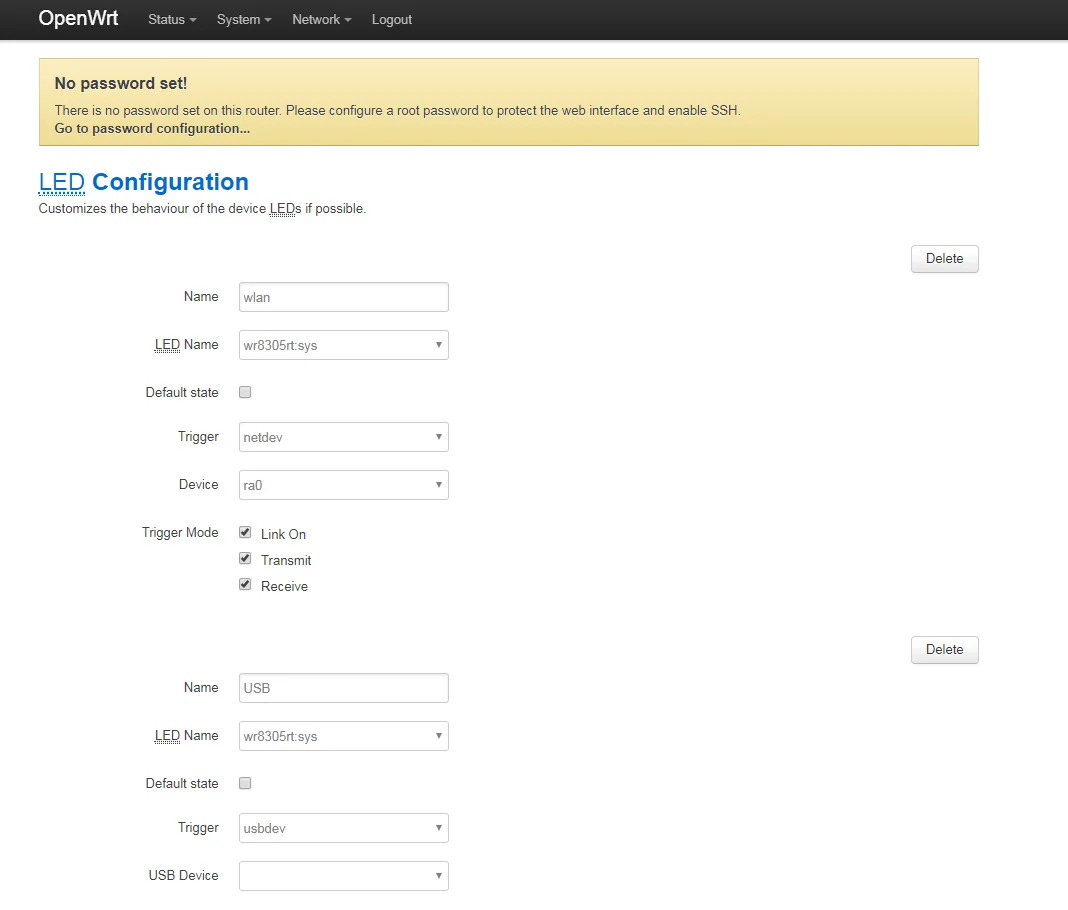The width and height of the screenshot is (1068, 910).
Task: Edit the Name field containing wlan
Action: (x=343, y=297)
